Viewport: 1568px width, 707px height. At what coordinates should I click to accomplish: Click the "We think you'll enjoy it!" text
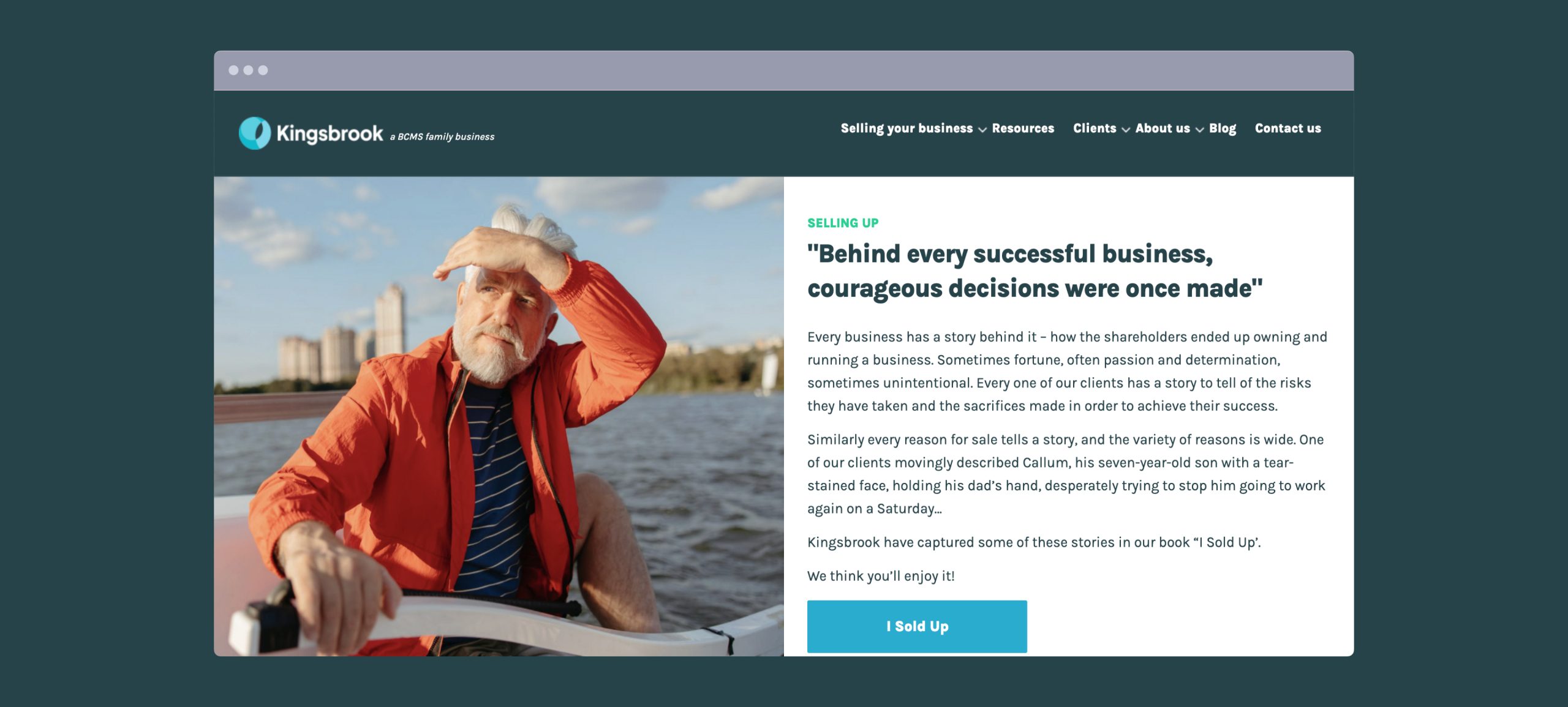coord(880,576)
